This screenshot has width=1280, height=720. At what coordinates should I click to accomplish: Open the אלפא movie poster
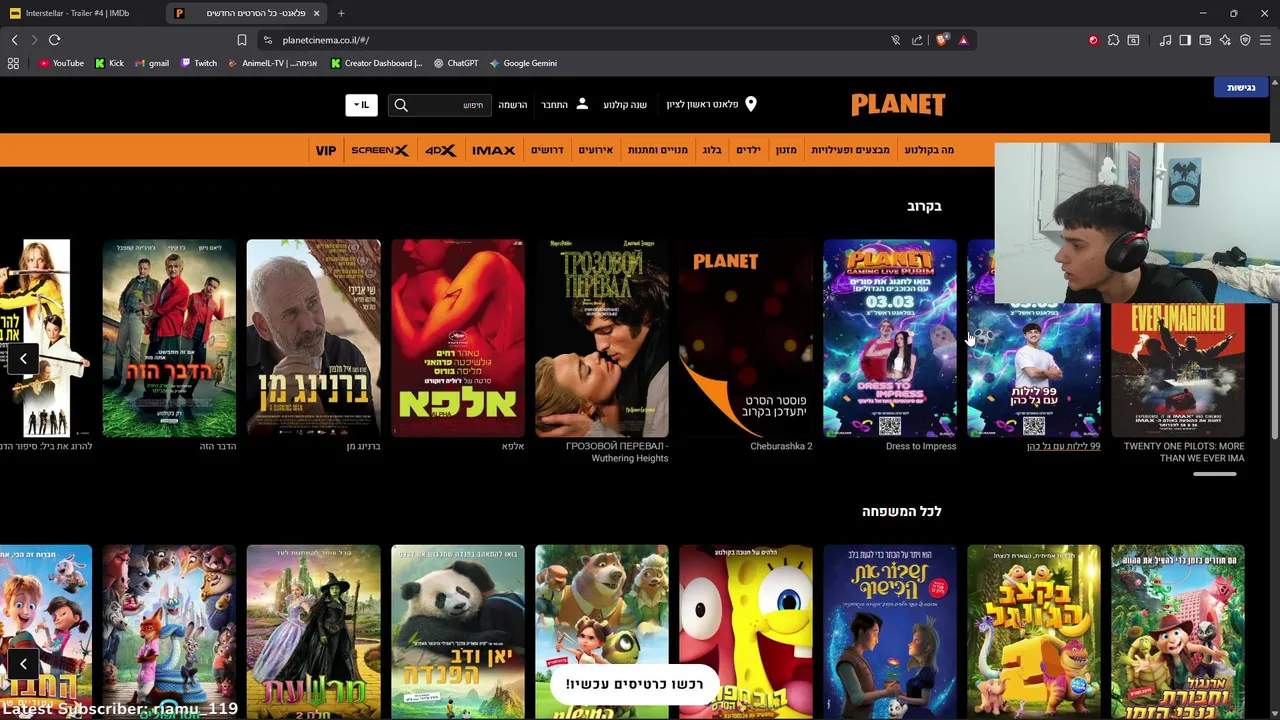457,338
